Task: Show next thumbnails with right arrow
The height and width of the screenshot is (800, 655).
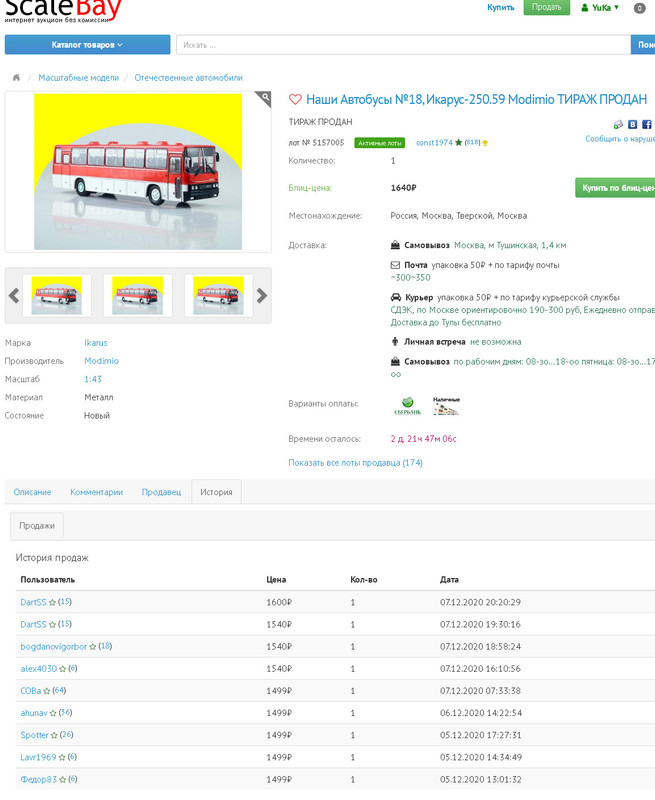Action: tap(262, 295)
